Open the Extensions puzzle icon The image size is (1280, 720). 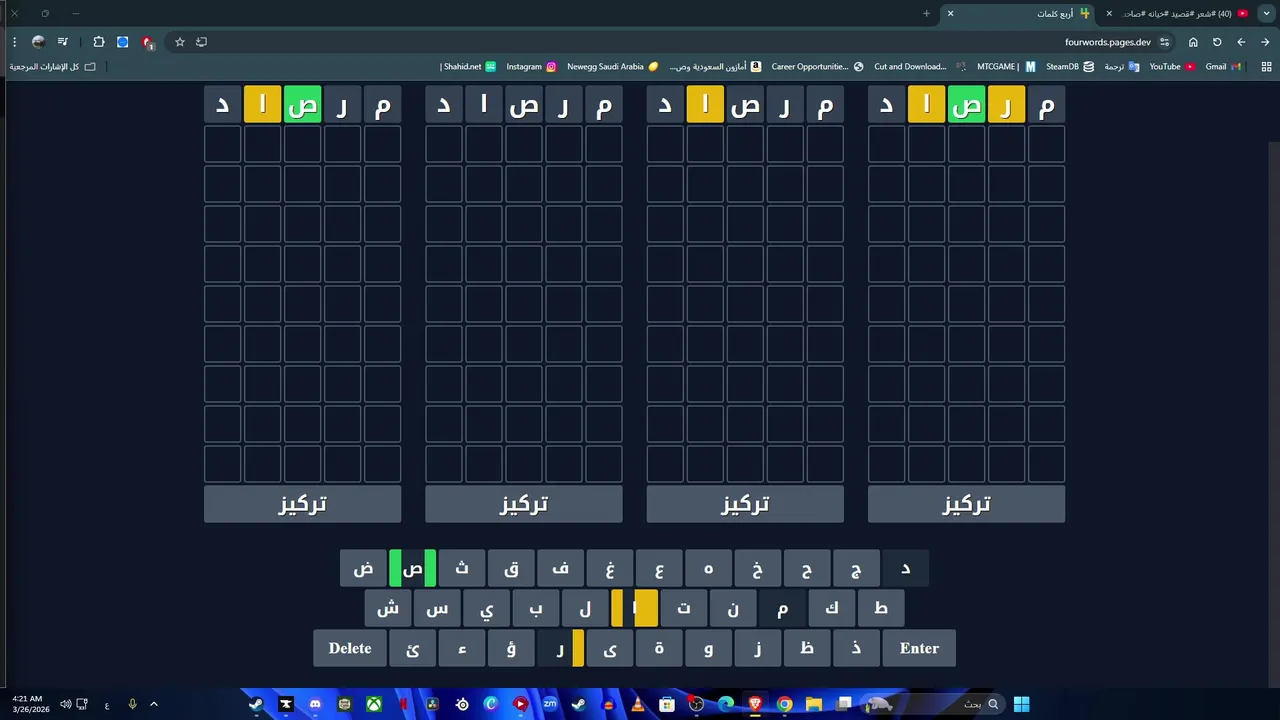tap(98, 42)
